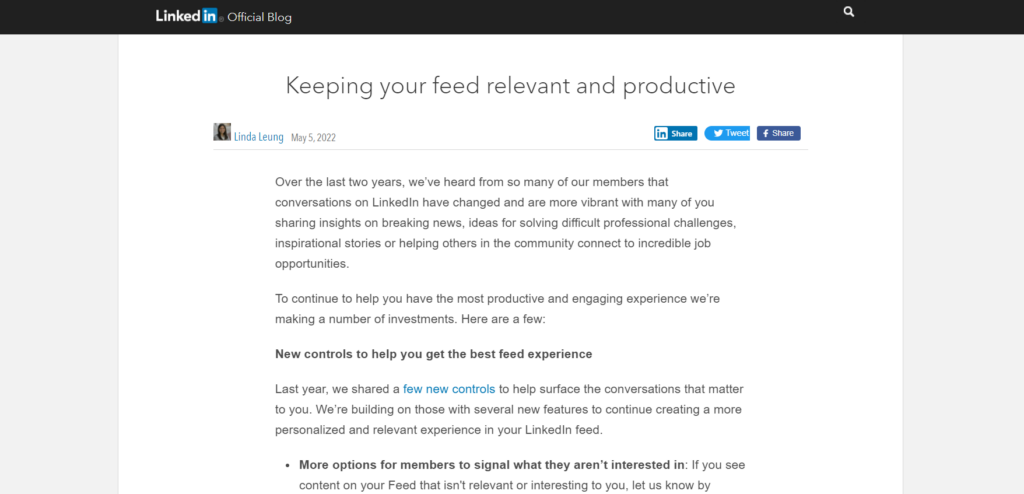Screen dimensions: 1024x494
Task: Click the opening paragraph starting 'Over the last two years'
Action: tap(505, 223)
